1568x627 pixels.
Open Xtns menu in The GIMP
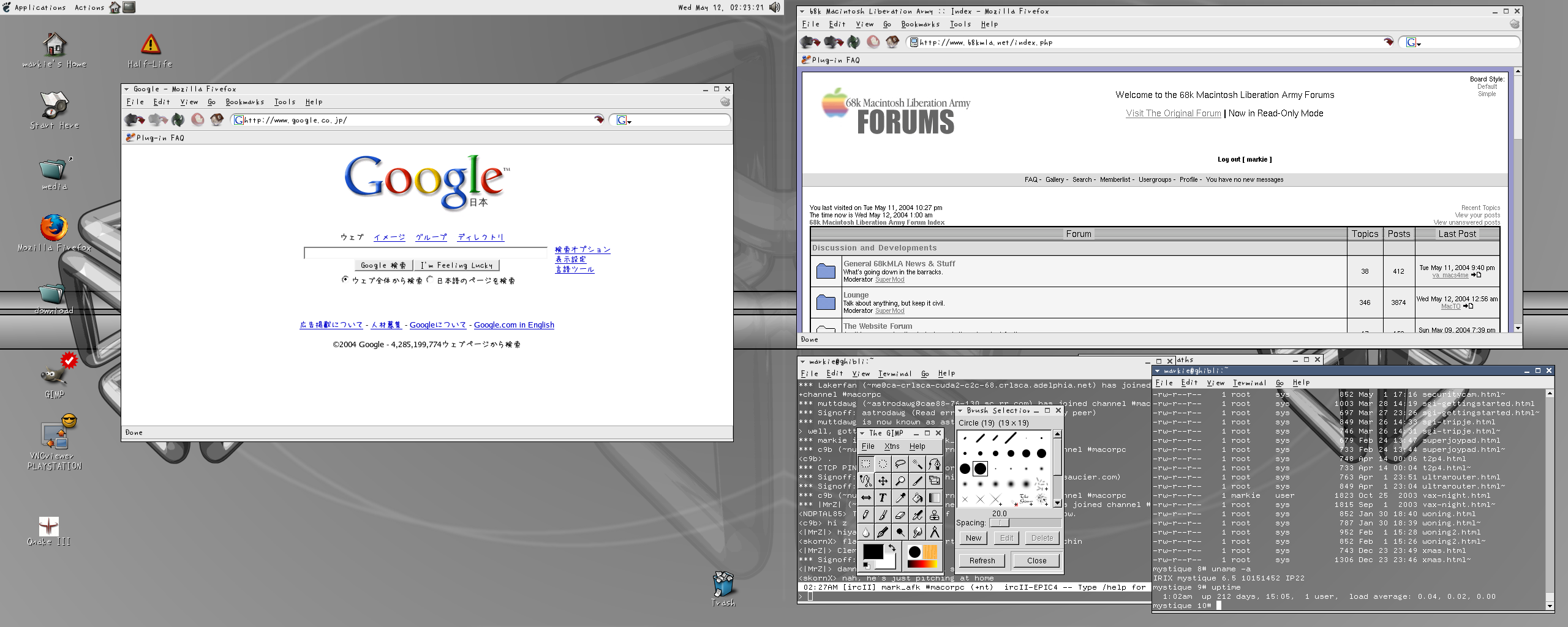[x=892, y=446]
